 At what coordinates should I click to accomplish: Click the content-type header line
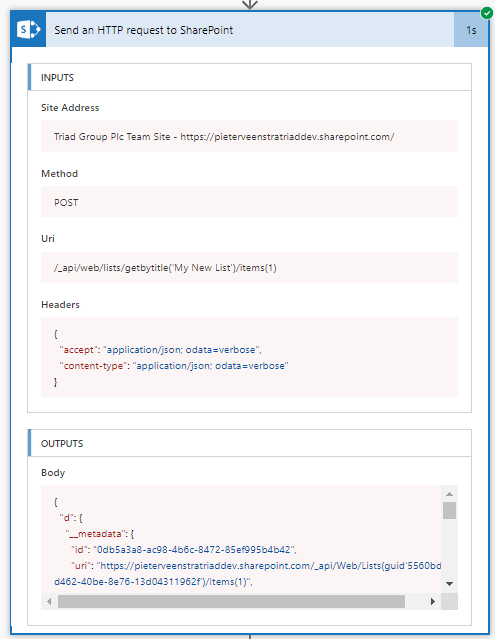(x=174, y=366)
